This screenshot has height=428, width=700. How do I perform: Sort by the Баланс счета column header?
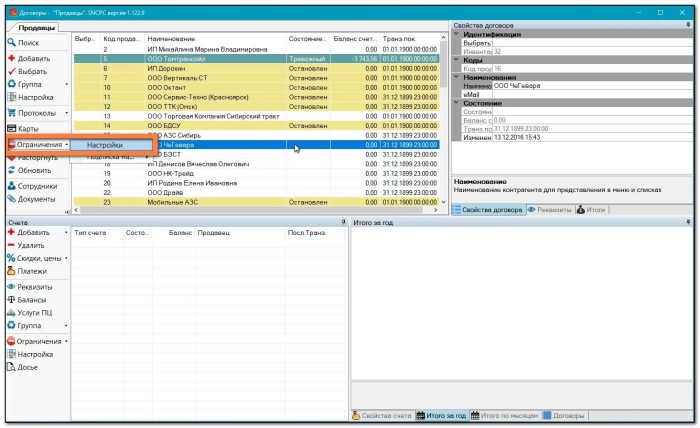355,39
